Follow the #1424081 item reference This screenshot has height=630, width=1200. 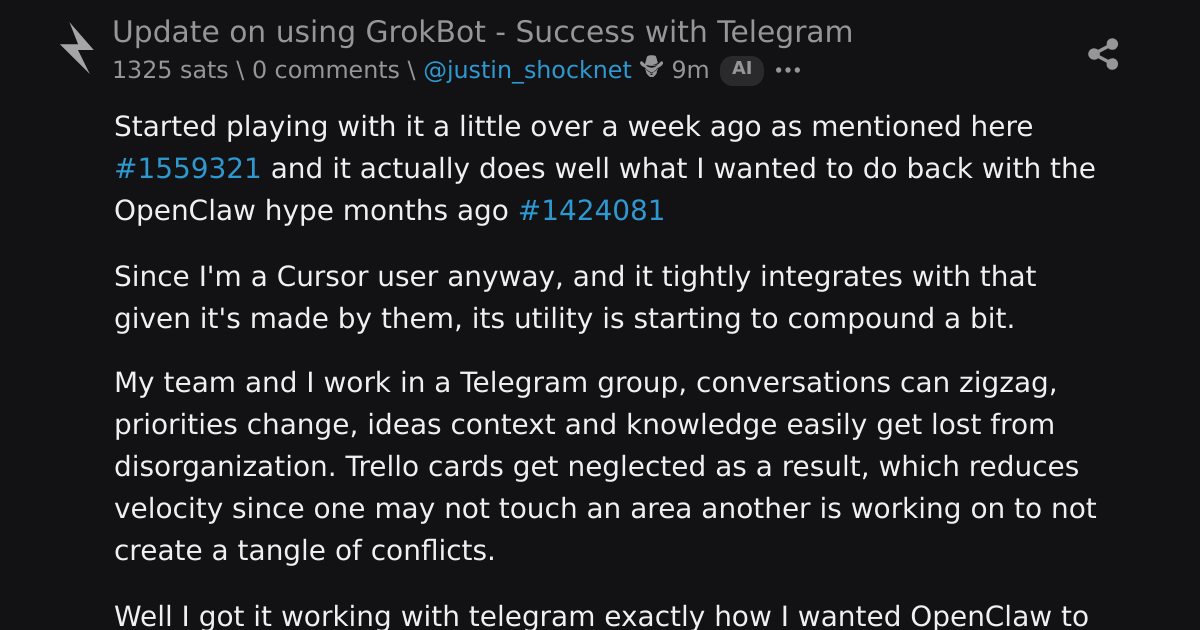(591, 211)
